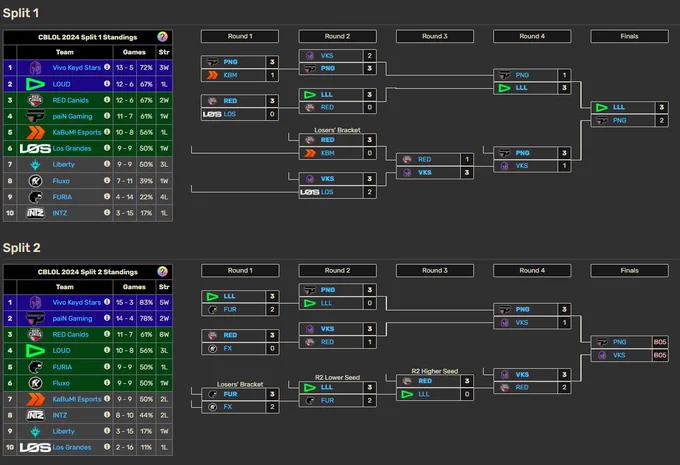680x465 pixels.
Task: Click the Split 2 section heading
Action: tap(21, 248)
